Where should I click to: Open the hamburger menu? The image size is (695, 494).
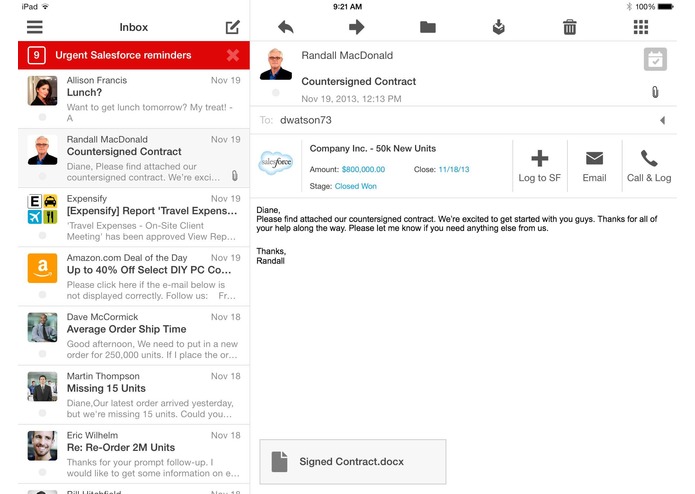coord(35,27)
